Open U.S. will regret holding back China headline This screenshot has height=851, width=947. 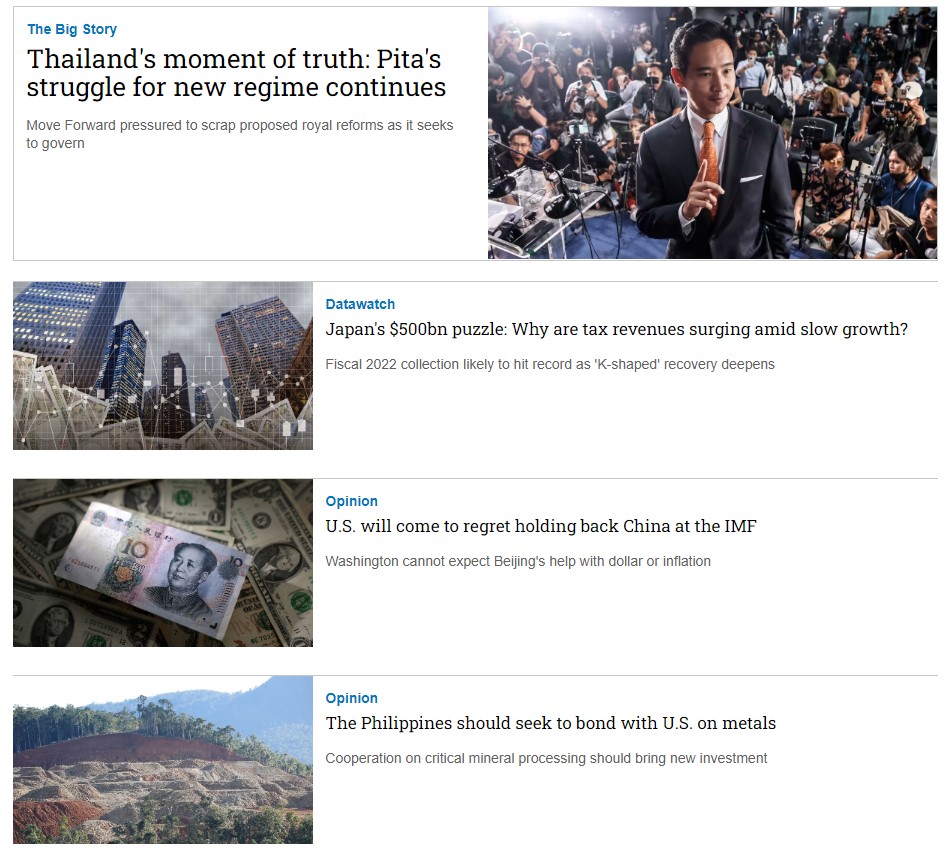click(x=541, y=526)
